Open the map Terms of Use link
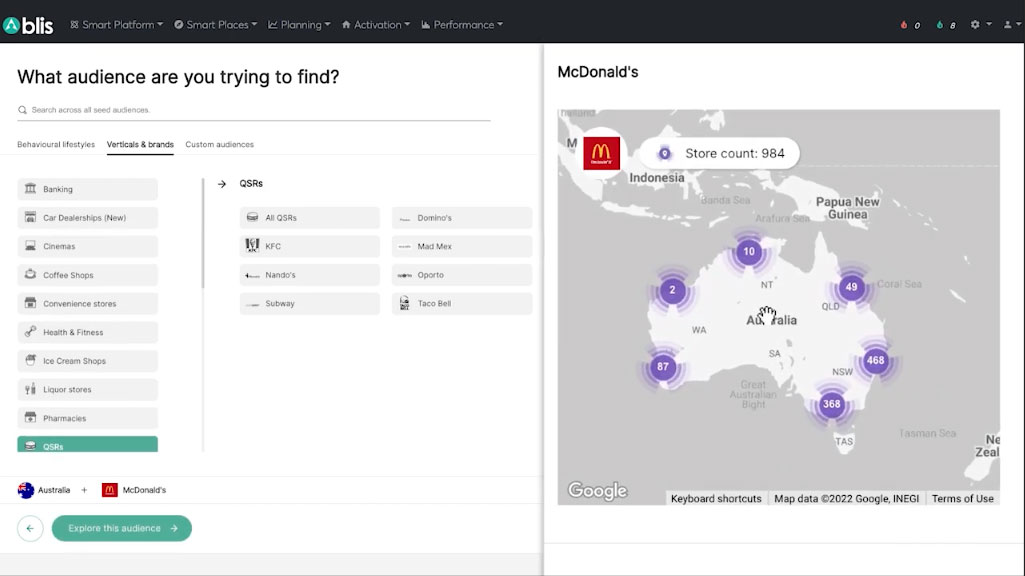Screen dimensions: 1025x576 [962, 498]
